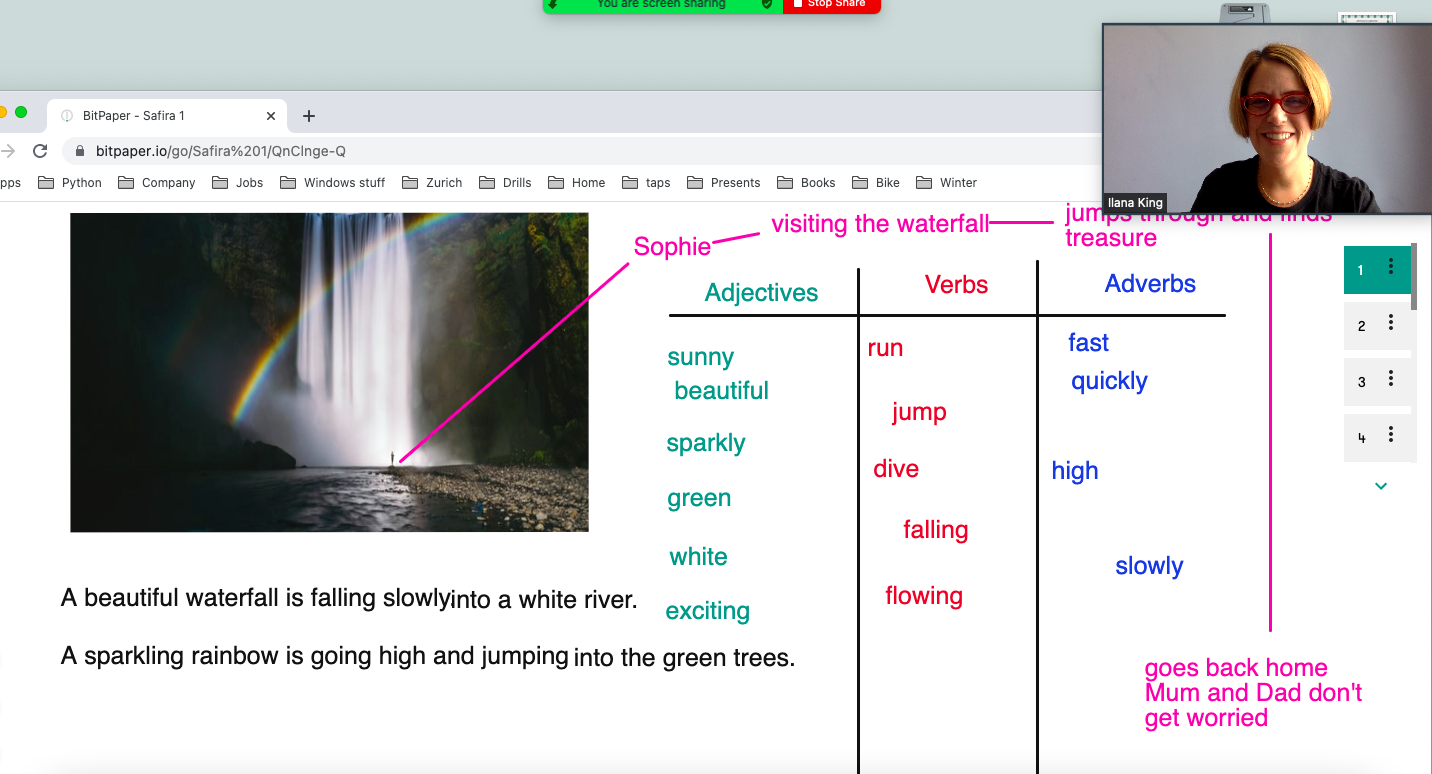Open the three-dot menu for page 1
The image size is (1432, 774).
point(1390,267)
